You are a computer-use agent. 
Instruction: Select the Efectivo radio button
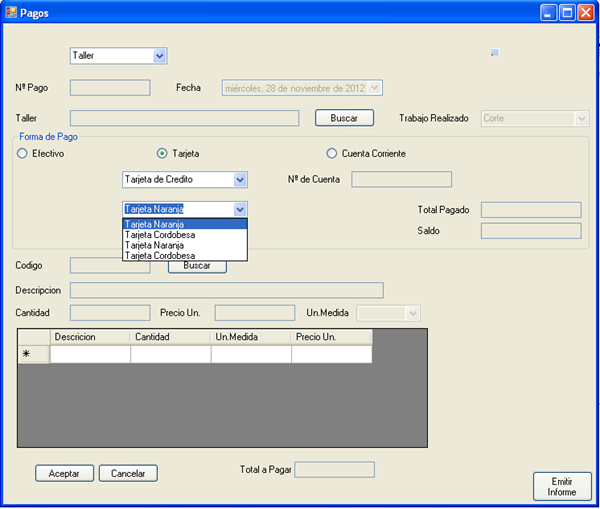pos(22,154)
